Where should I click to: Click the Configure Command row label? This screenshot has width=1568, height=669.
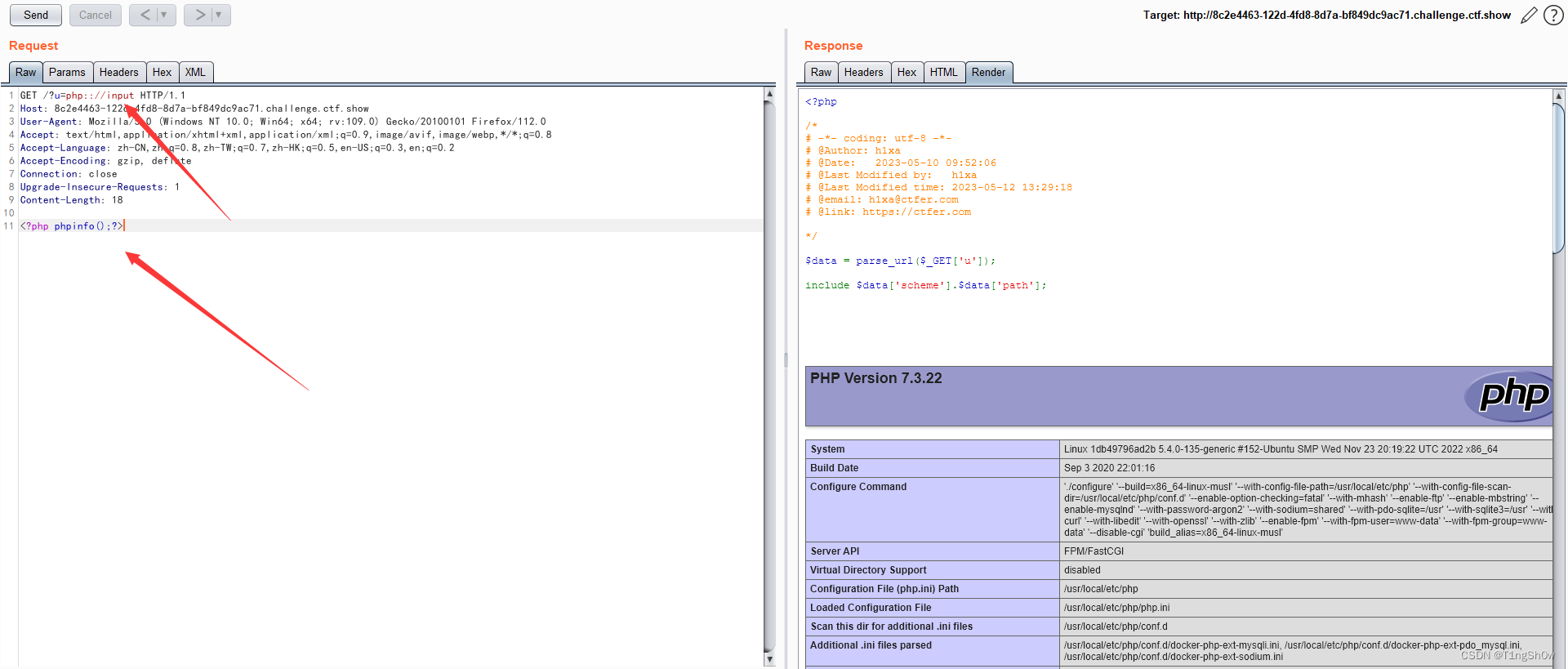click(858, 487)
